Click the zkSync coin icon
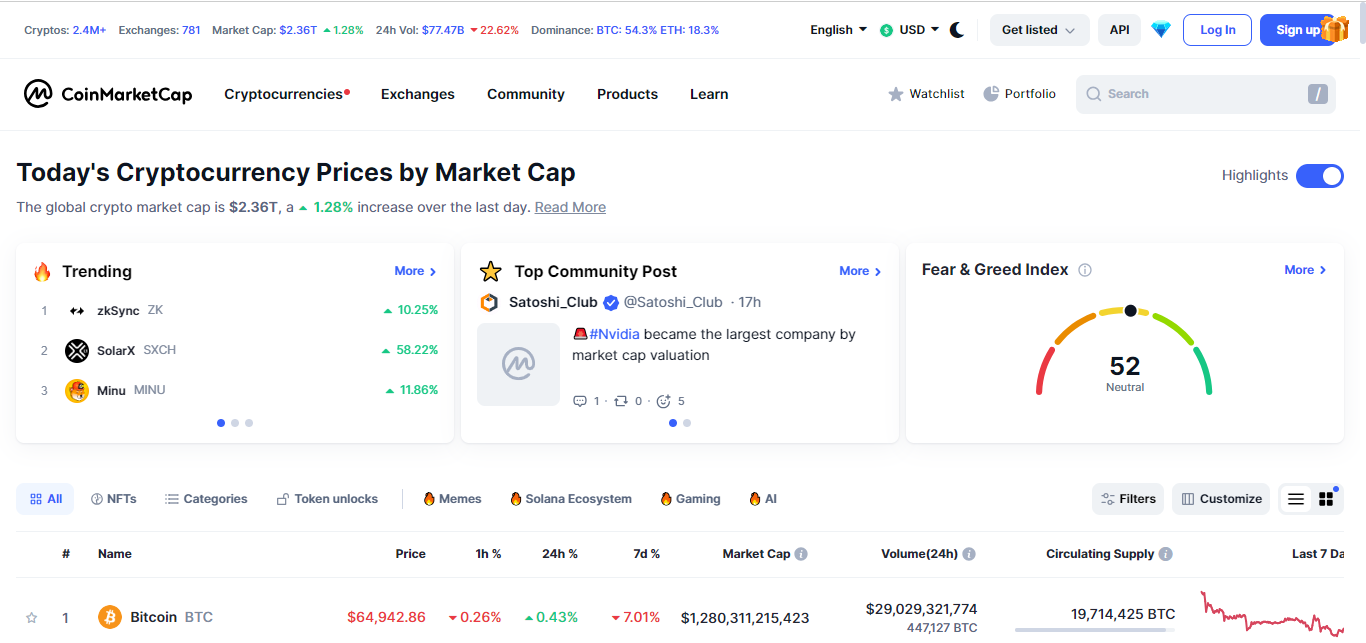The image size is (1366, 643). [77, 311]
